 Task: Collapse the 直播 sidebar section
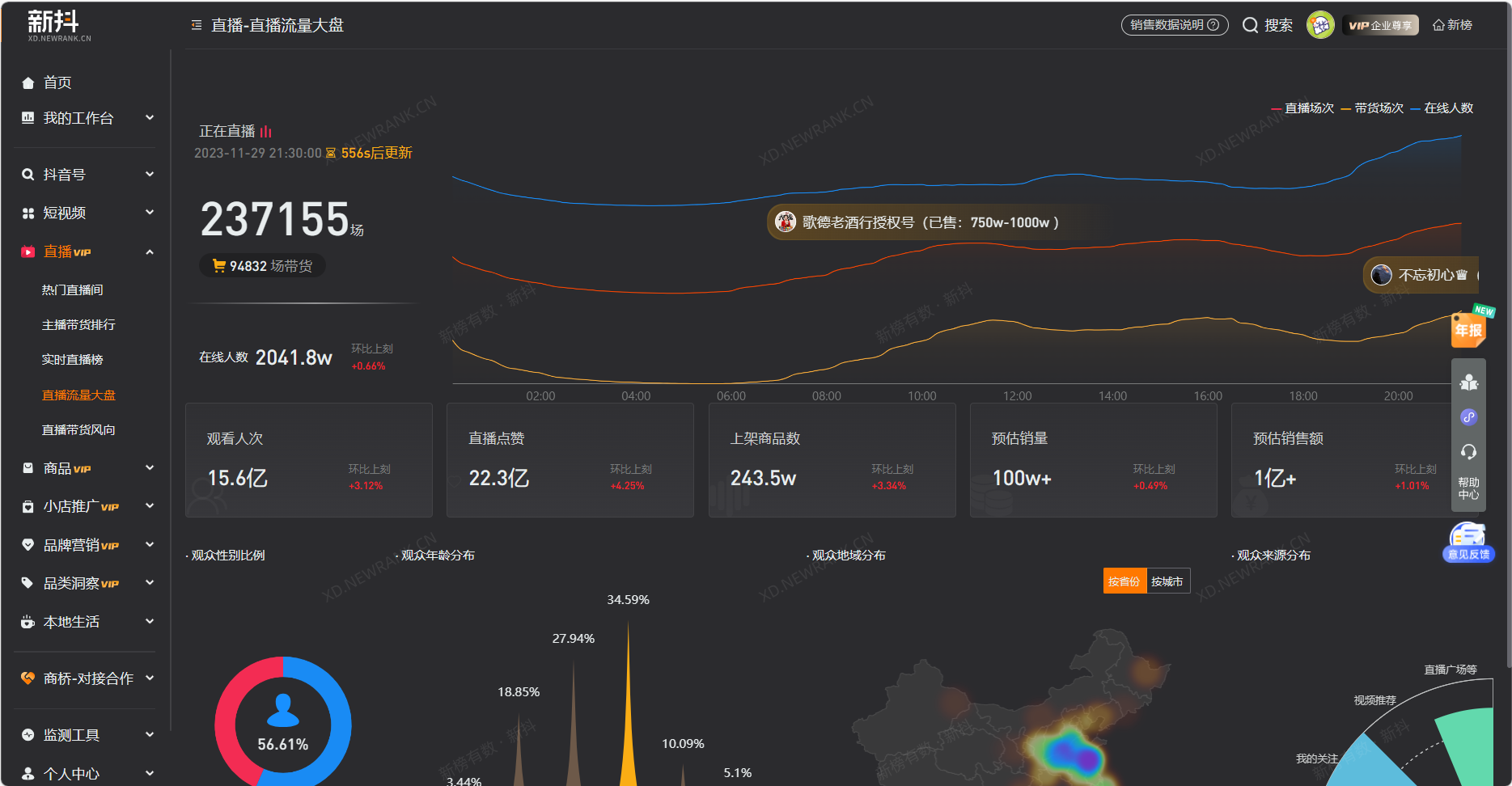[87, 251]
